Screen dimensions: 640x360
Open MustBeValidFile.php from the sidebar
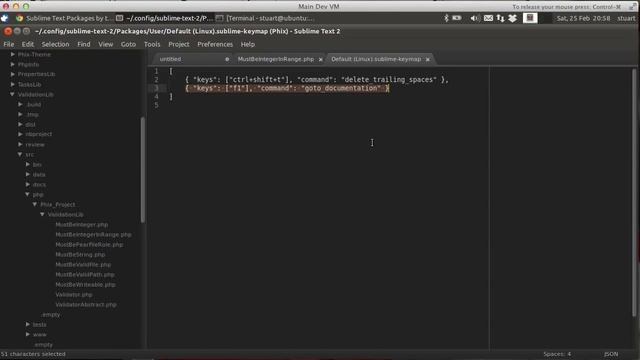[x=83, y=265]
